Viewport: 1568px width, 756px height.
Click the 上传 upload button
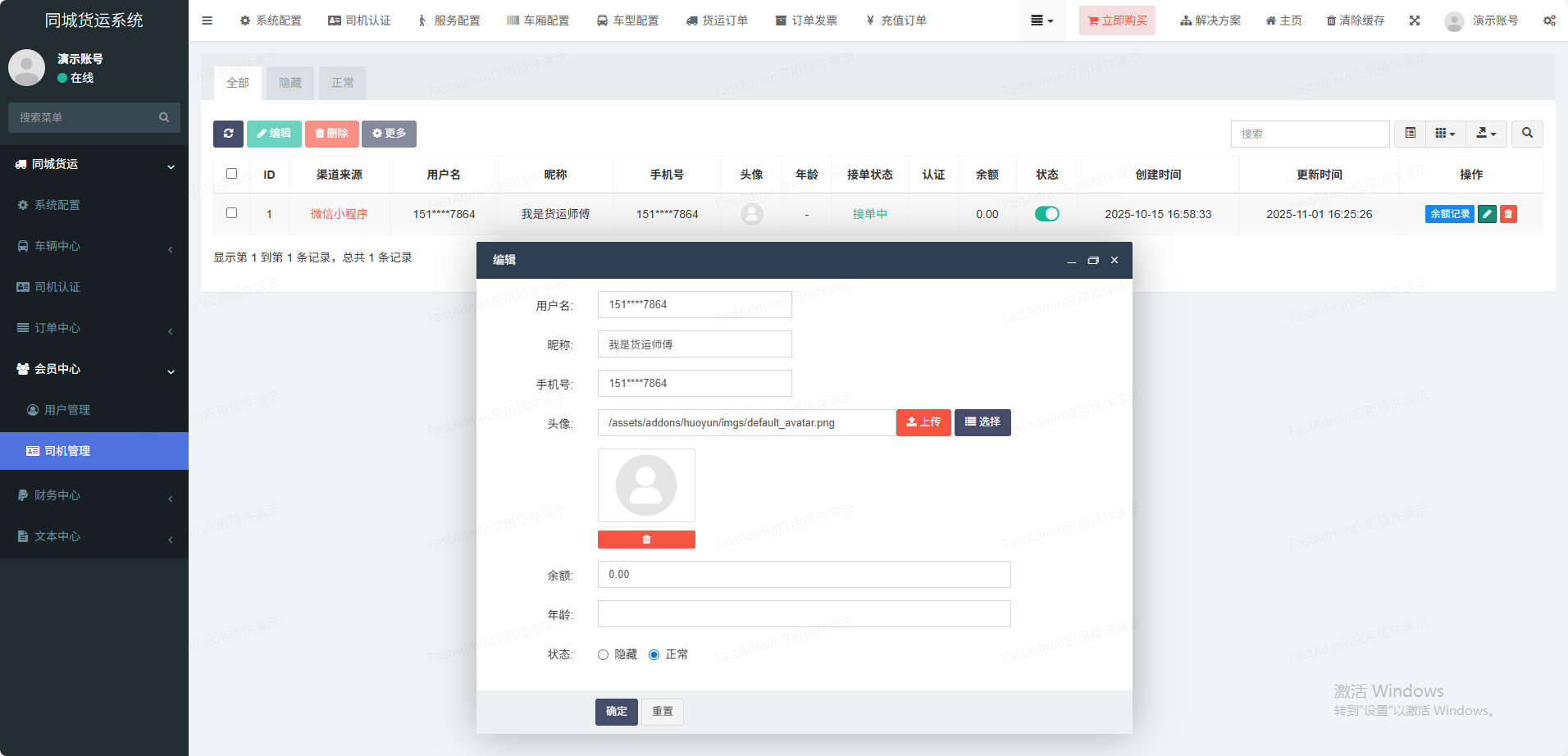point(923,422)
